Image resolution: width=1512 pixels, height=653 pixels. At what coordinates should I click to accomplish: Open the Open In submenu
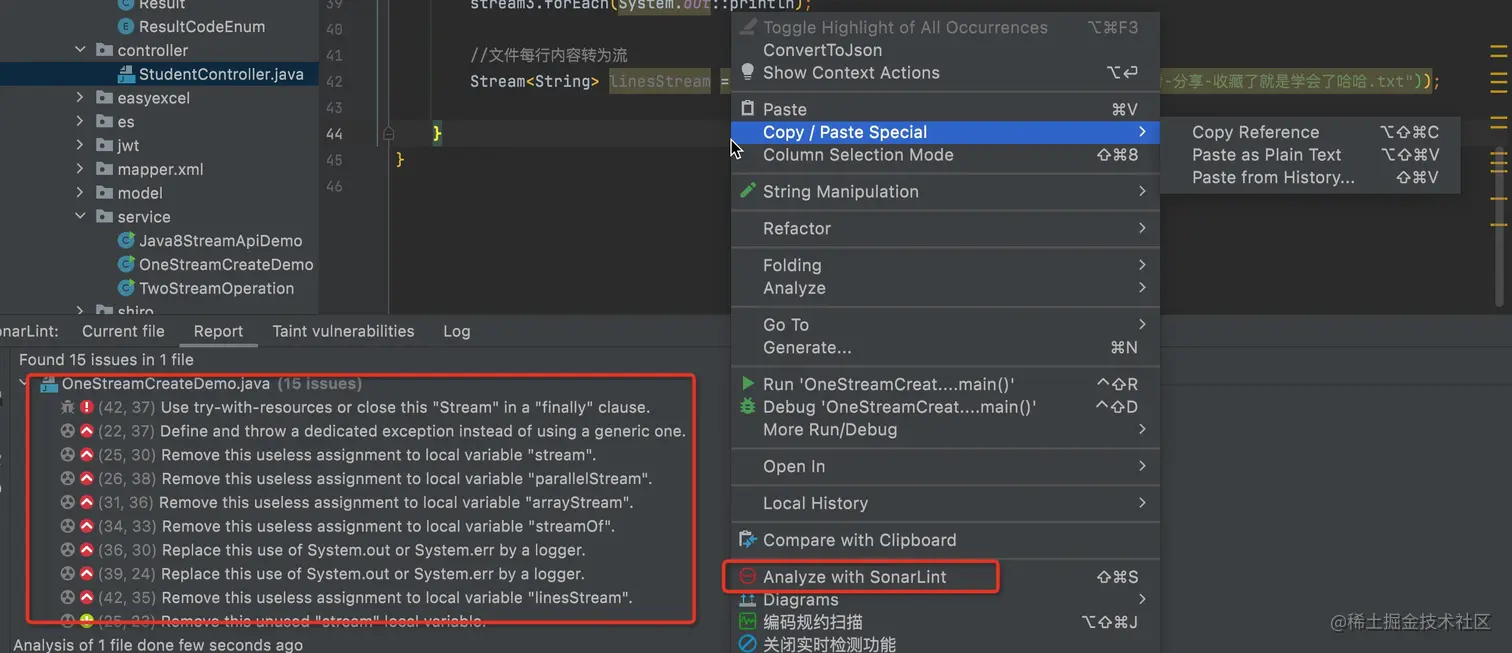click(x=945, y=467)
